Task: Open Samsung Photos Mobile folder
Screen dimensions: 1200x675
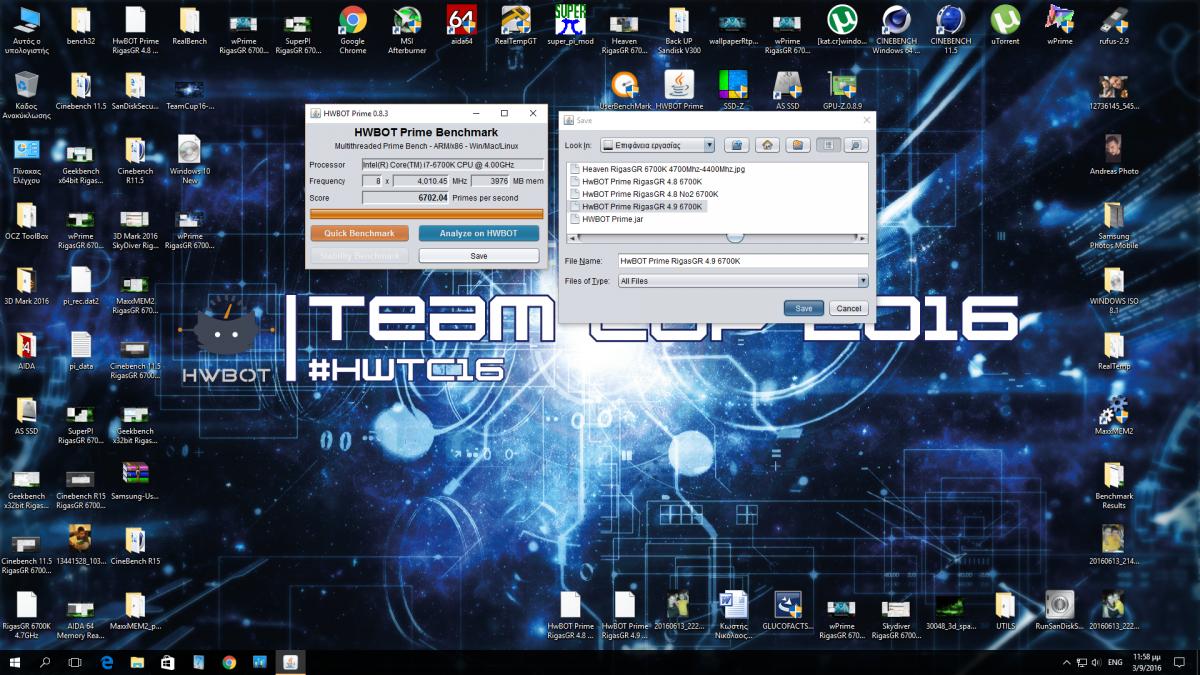Action: [1114, 226]
